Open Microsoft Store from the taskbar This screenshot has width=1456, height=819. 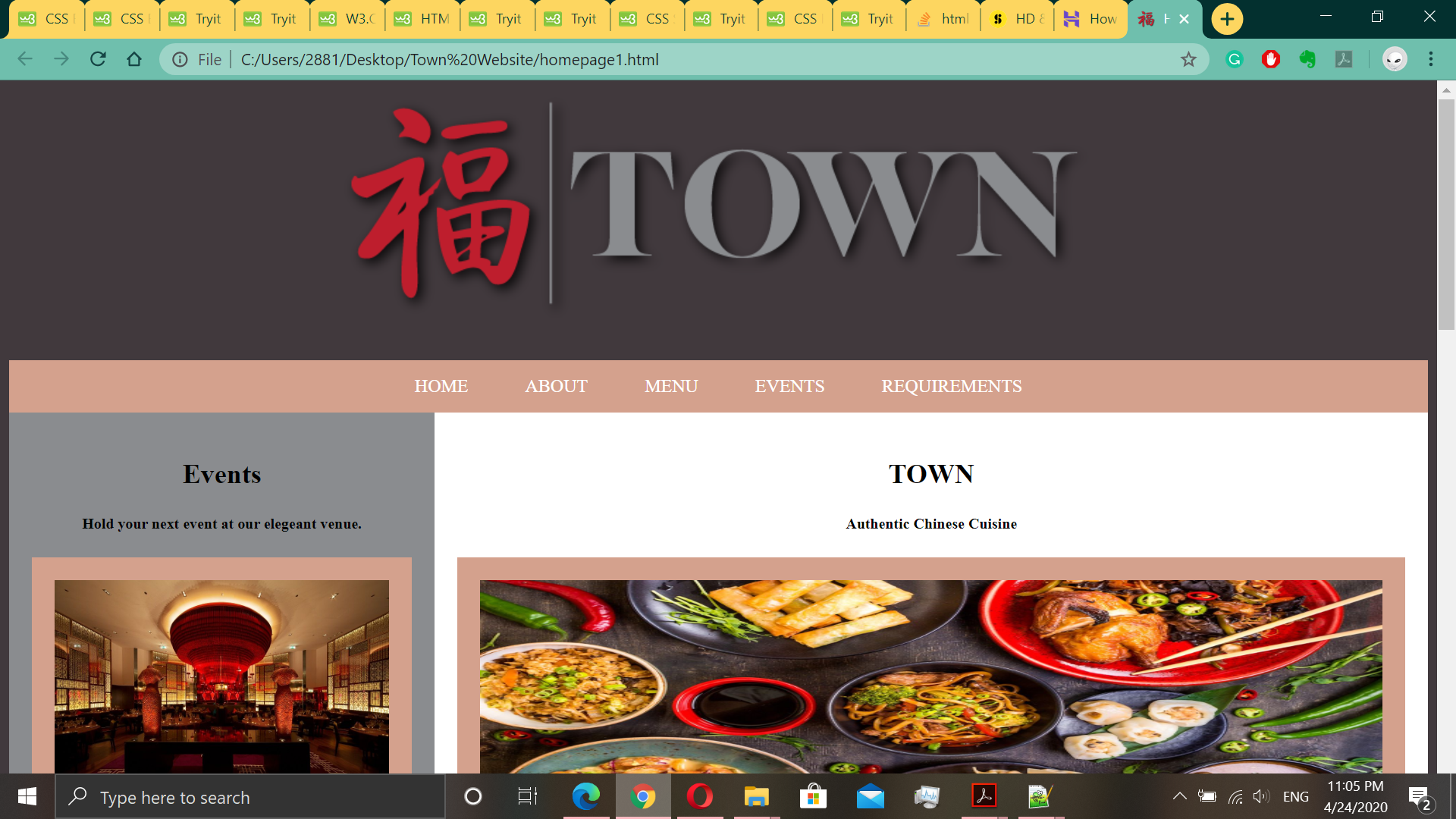pyautogui.click(x=813, y=796)
